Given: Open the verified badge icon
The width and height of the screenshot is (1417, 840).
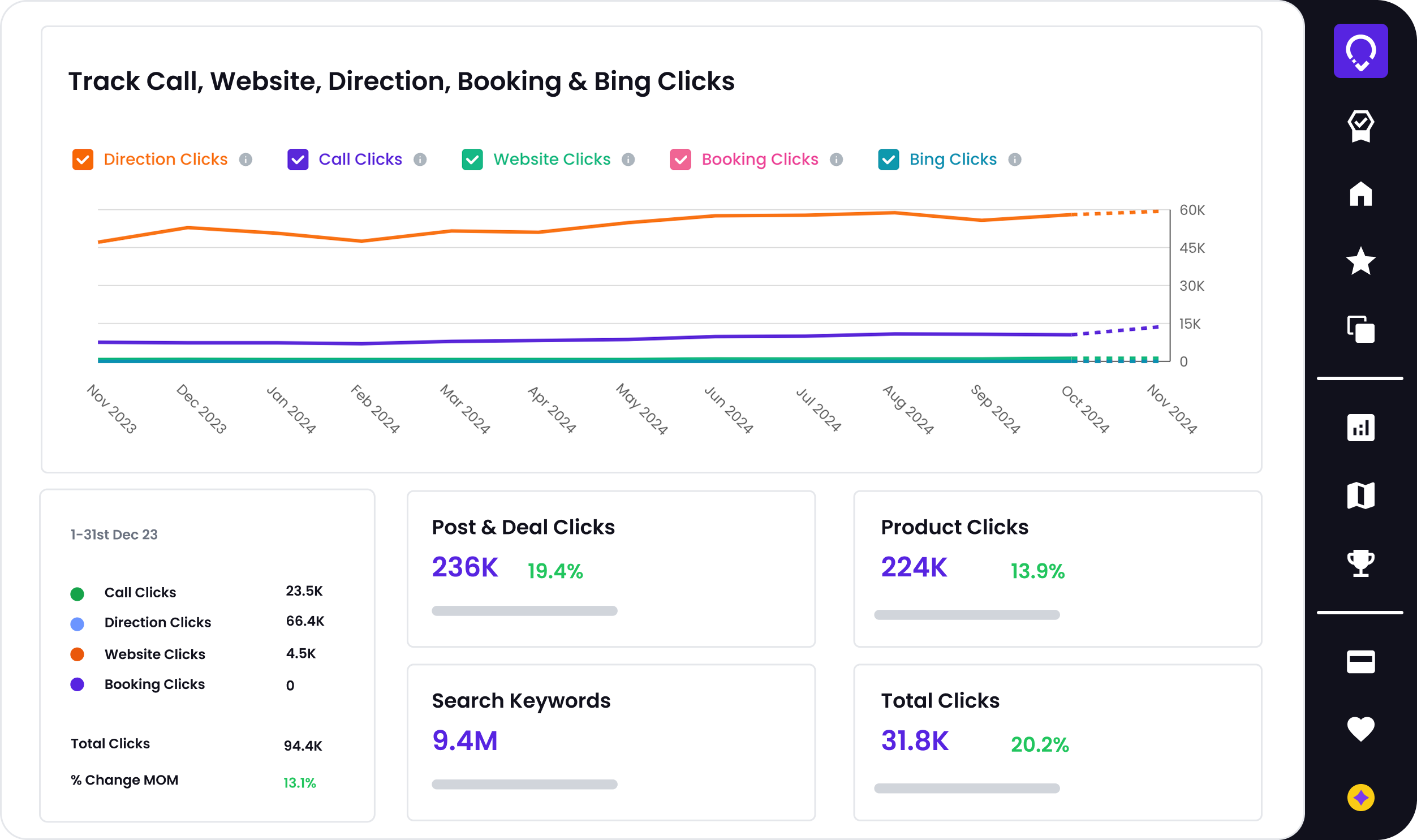Looking at the screenshot, I should [1360, 126].
